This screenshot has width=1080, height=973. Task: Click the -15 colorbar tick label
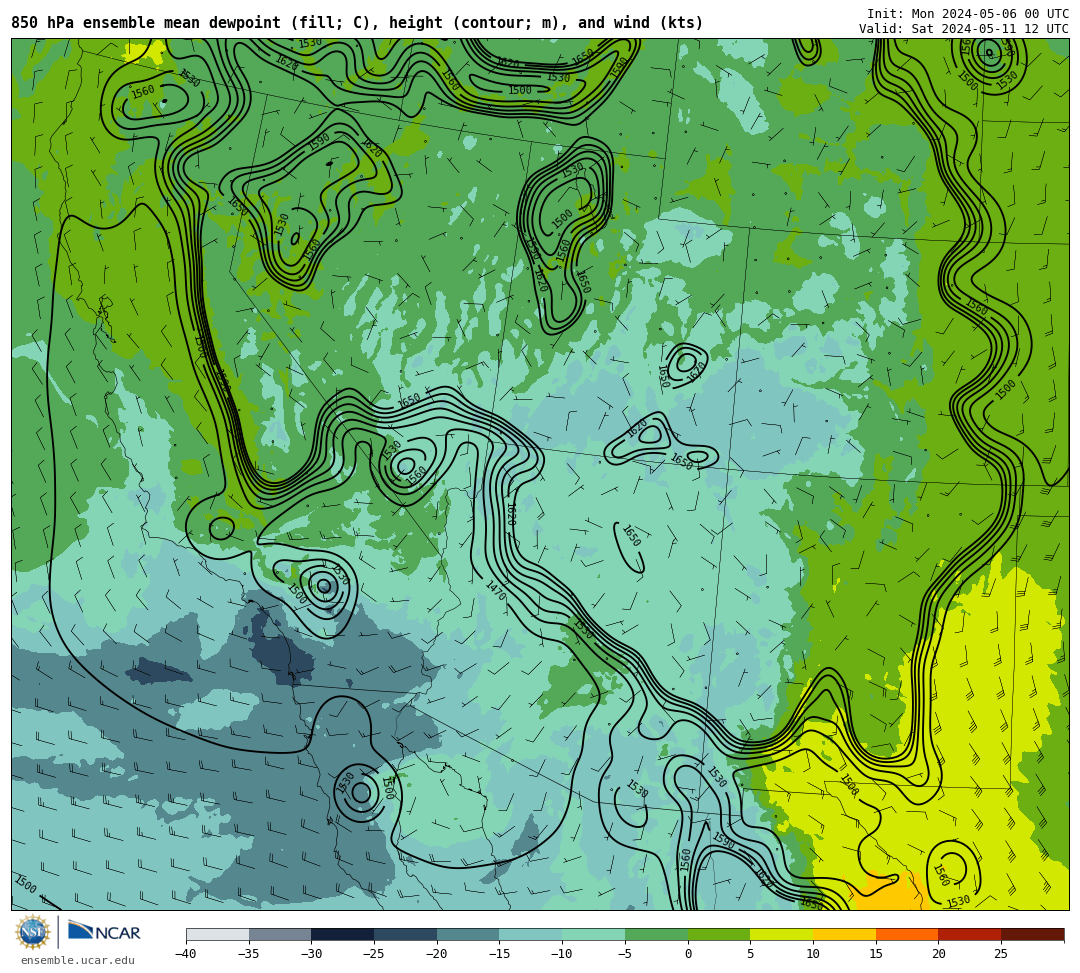coord(499,954)
